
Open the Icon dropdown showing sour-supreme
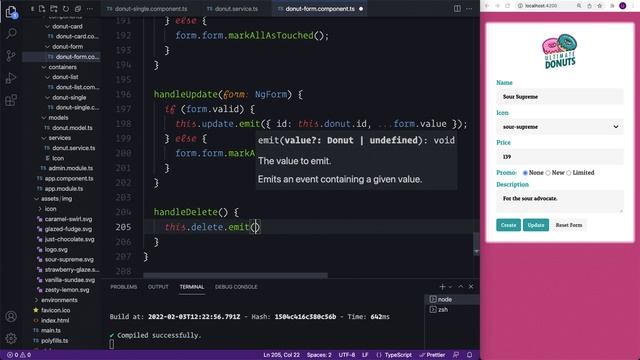(x=560, y=127)
